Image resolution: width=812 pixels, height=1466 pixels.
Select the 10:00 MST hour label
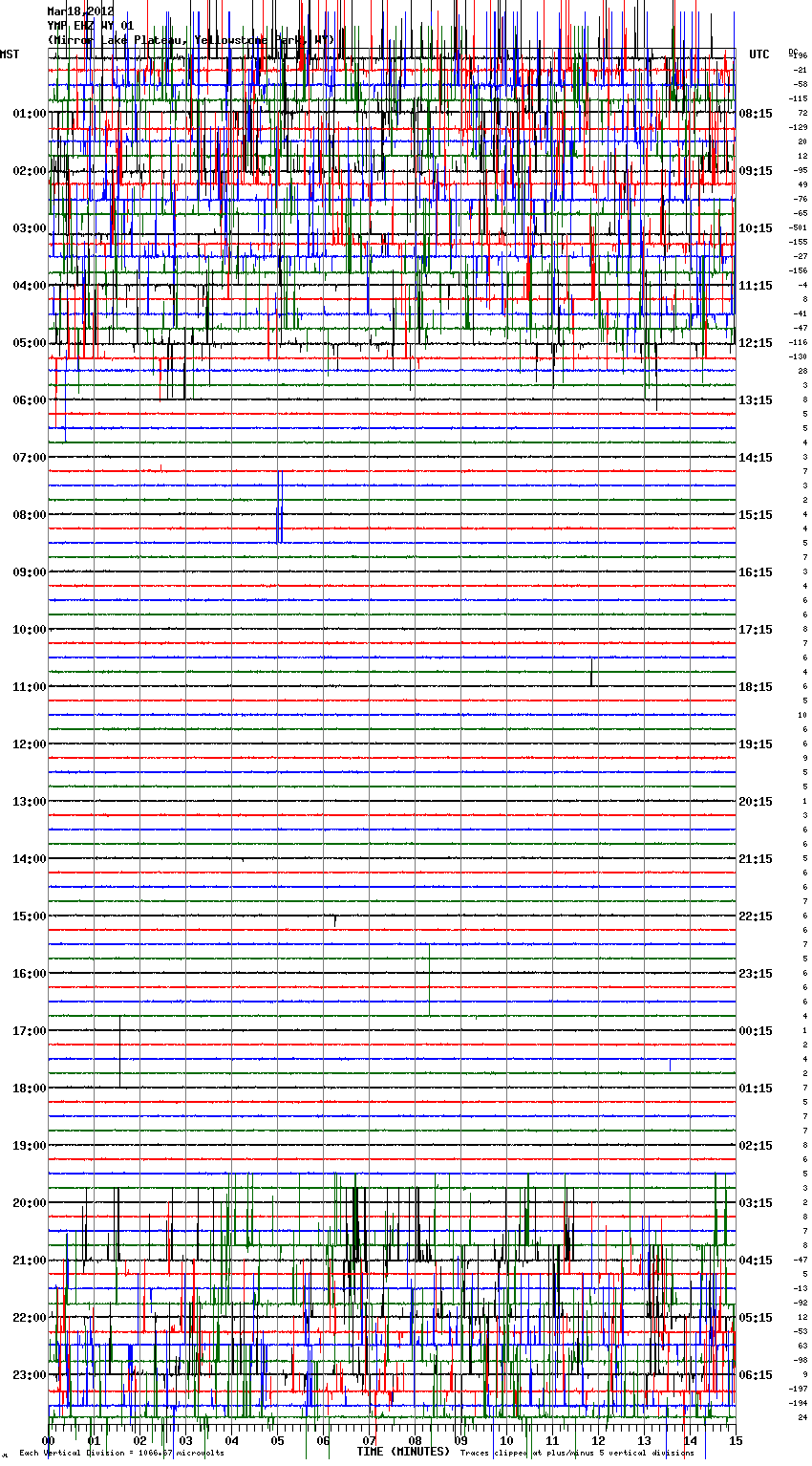30,630
